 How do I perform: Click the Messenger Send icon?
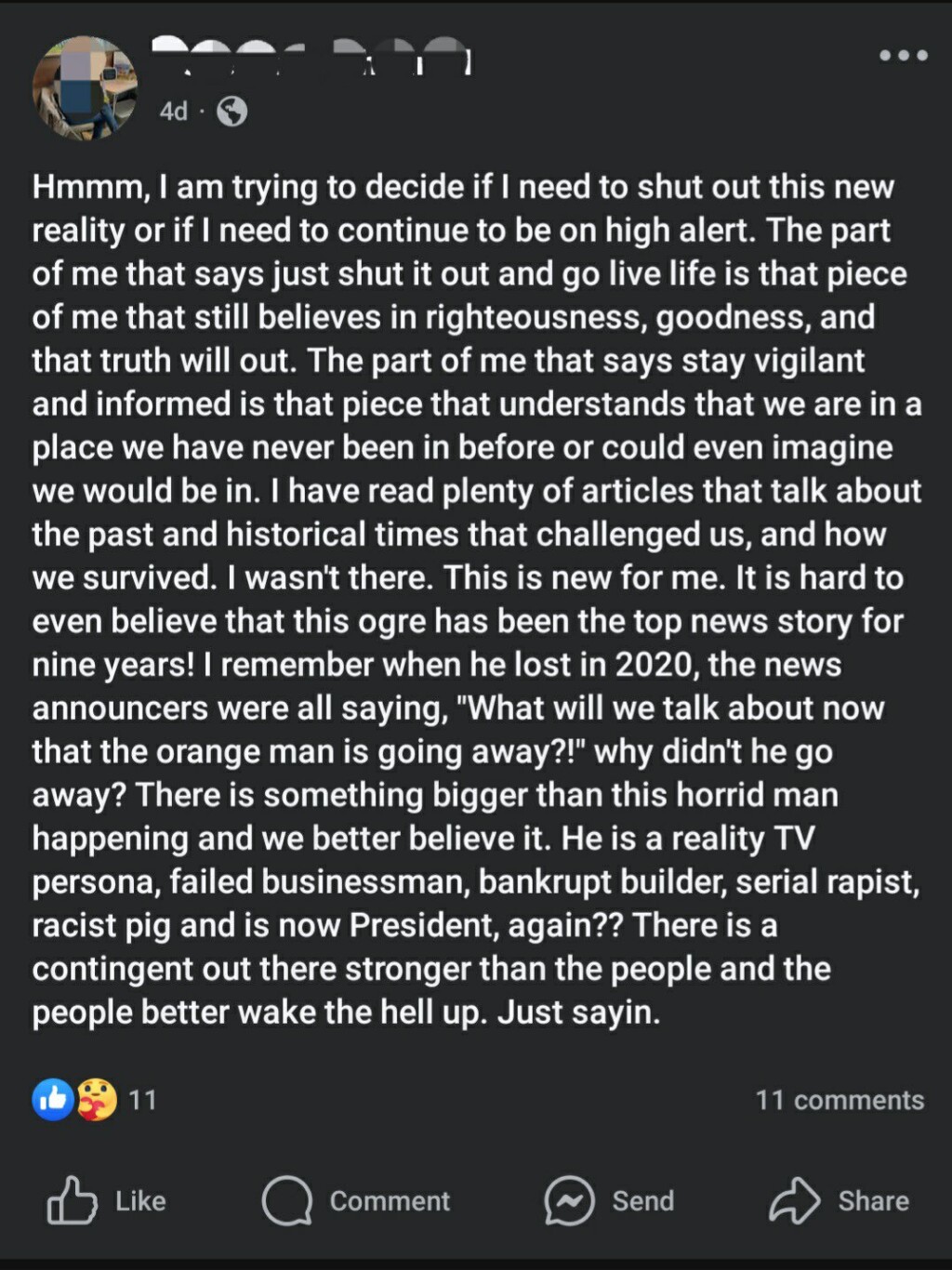(569, 1200)
